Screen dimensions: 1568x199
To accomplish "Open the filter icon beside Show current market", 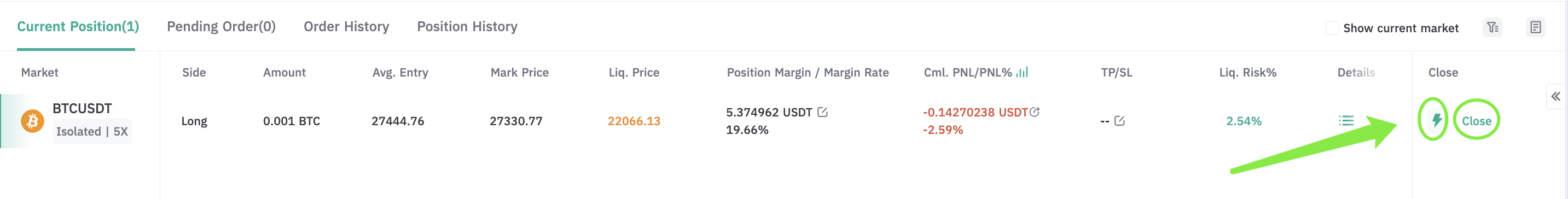I will click(x=1492, y=27).
